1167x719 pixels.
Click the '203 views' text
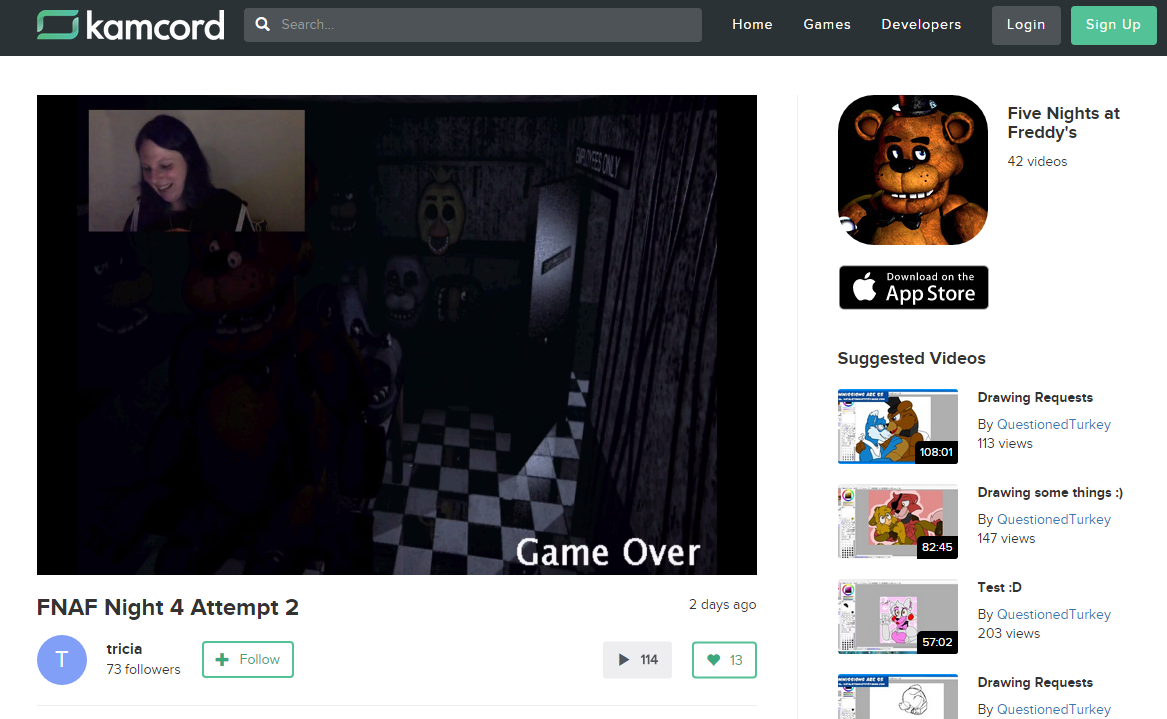click(x=1009, y=634)
